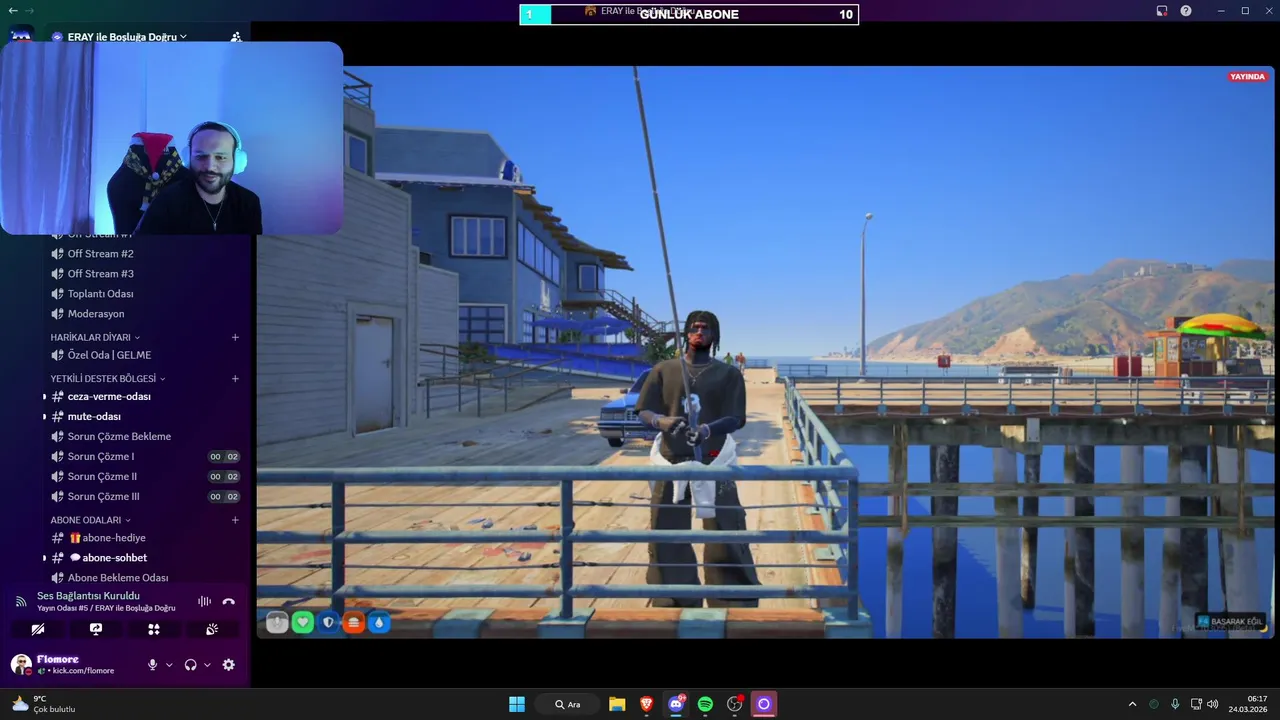
Task: Click the 00 02 user count on Sorun Çözme I
Action: click(224, 457)
